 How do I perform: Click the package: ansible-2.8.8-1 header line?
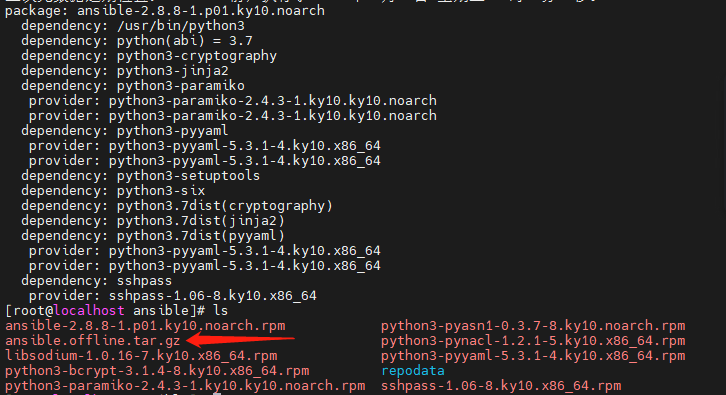[x=165, y=11]
